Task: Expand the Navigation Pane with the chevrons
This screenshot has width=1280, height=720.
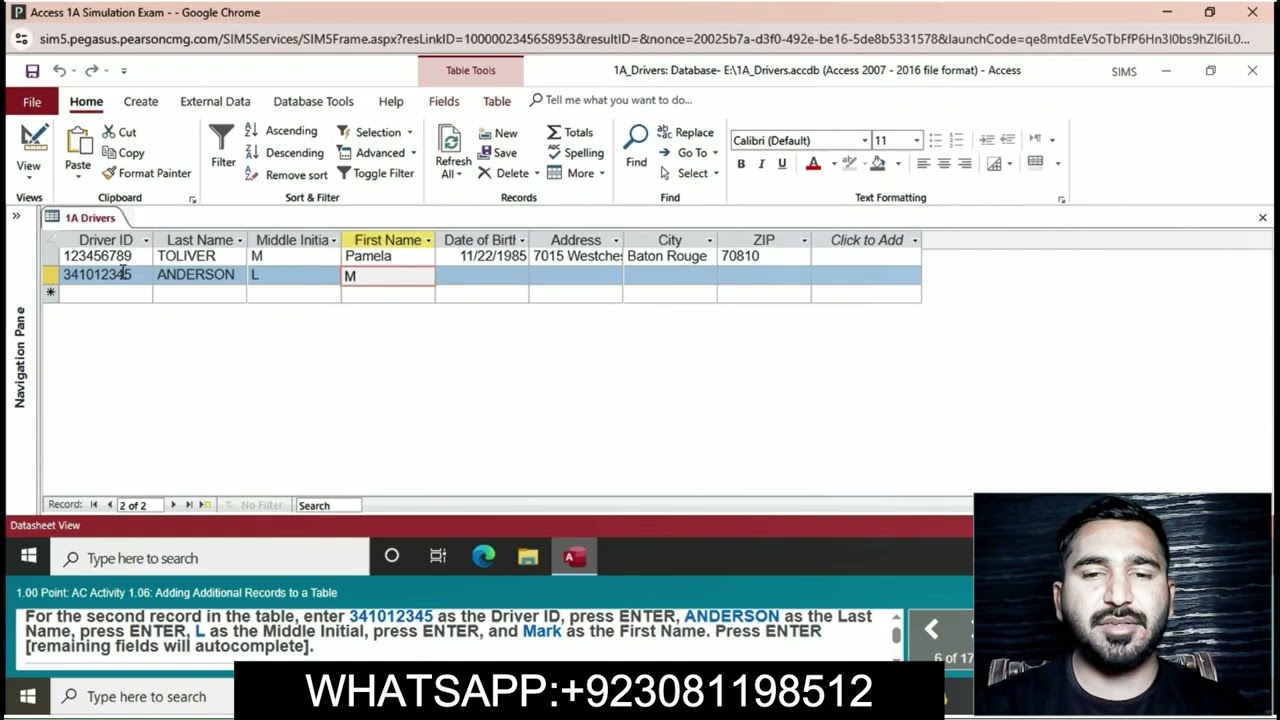Action: coord(16,216)
